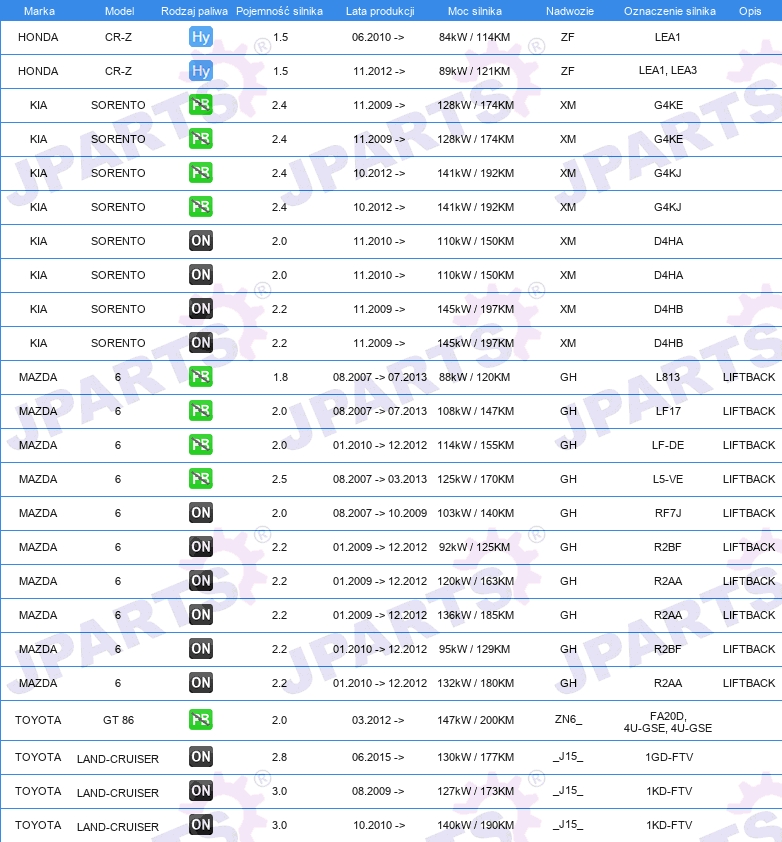Click the green petrol icon in the Mazda L813 row
782x842 pixels.
point(201,376)
